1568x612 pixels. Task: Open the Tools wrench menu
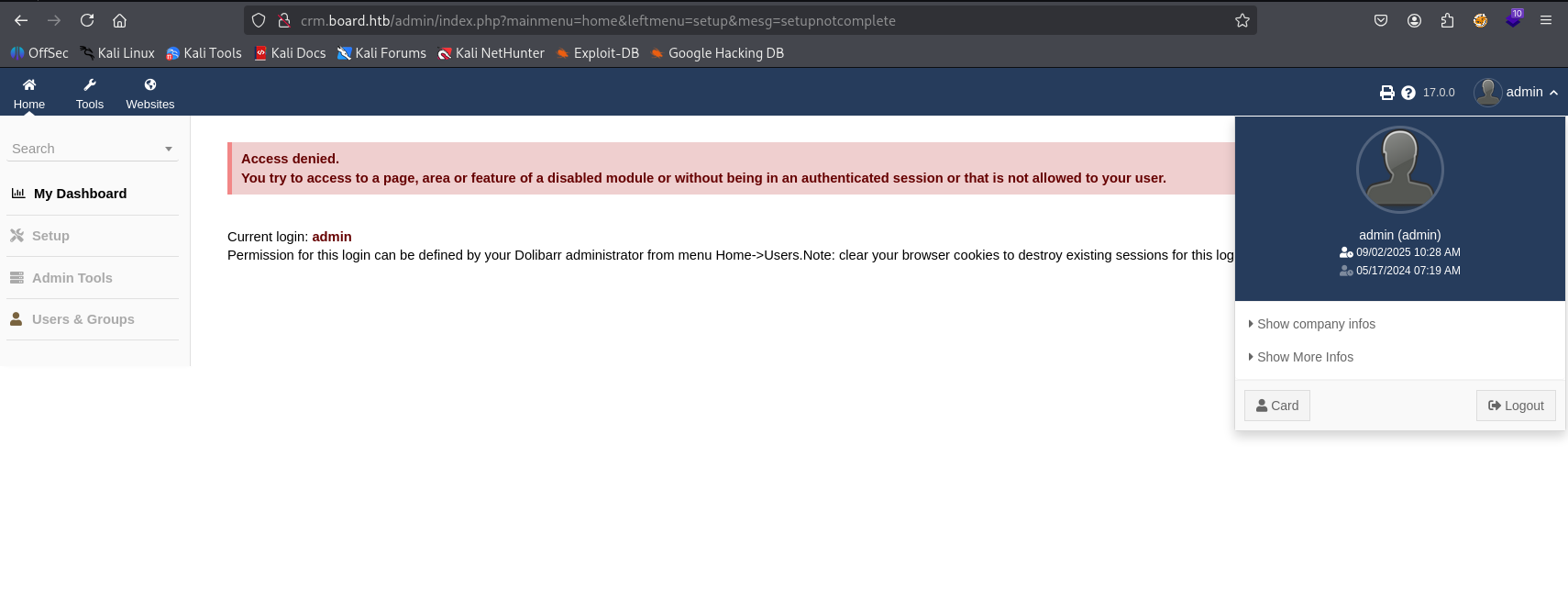[x=90, y=93]
